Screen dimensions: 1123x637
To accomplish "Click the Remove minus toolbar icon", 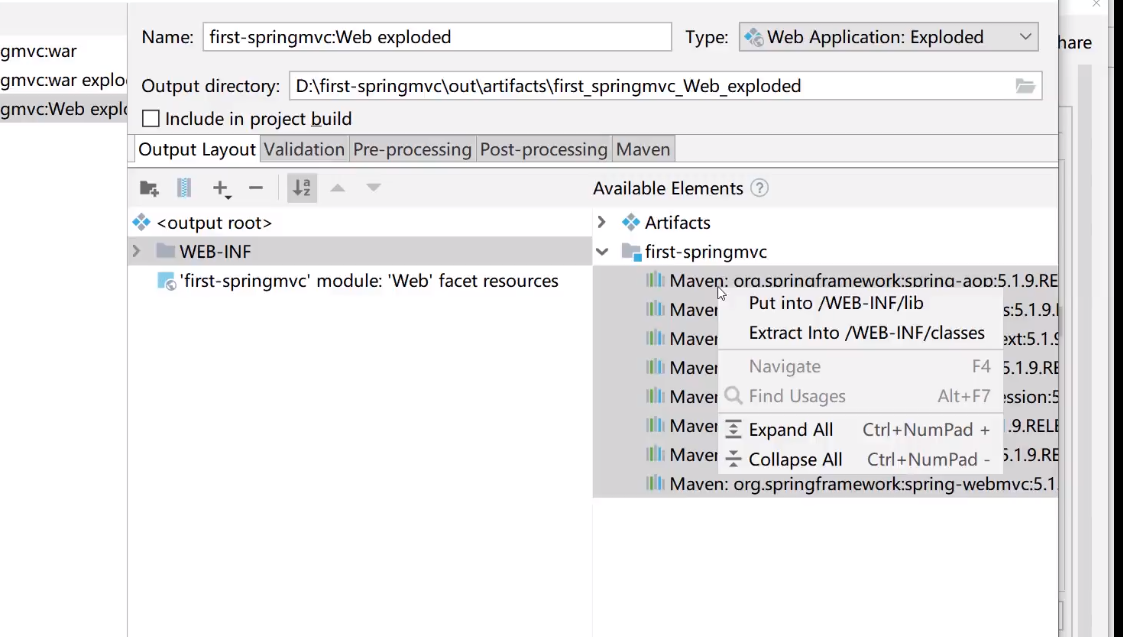I will (x=256, y=188).
